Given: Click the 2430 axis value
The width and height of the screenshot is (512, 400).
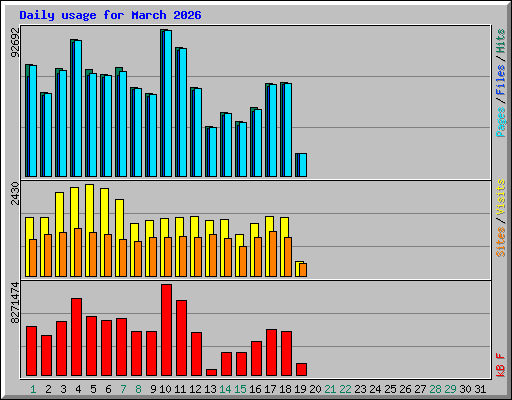Looking at the screenshot, I should coord(15,194).
